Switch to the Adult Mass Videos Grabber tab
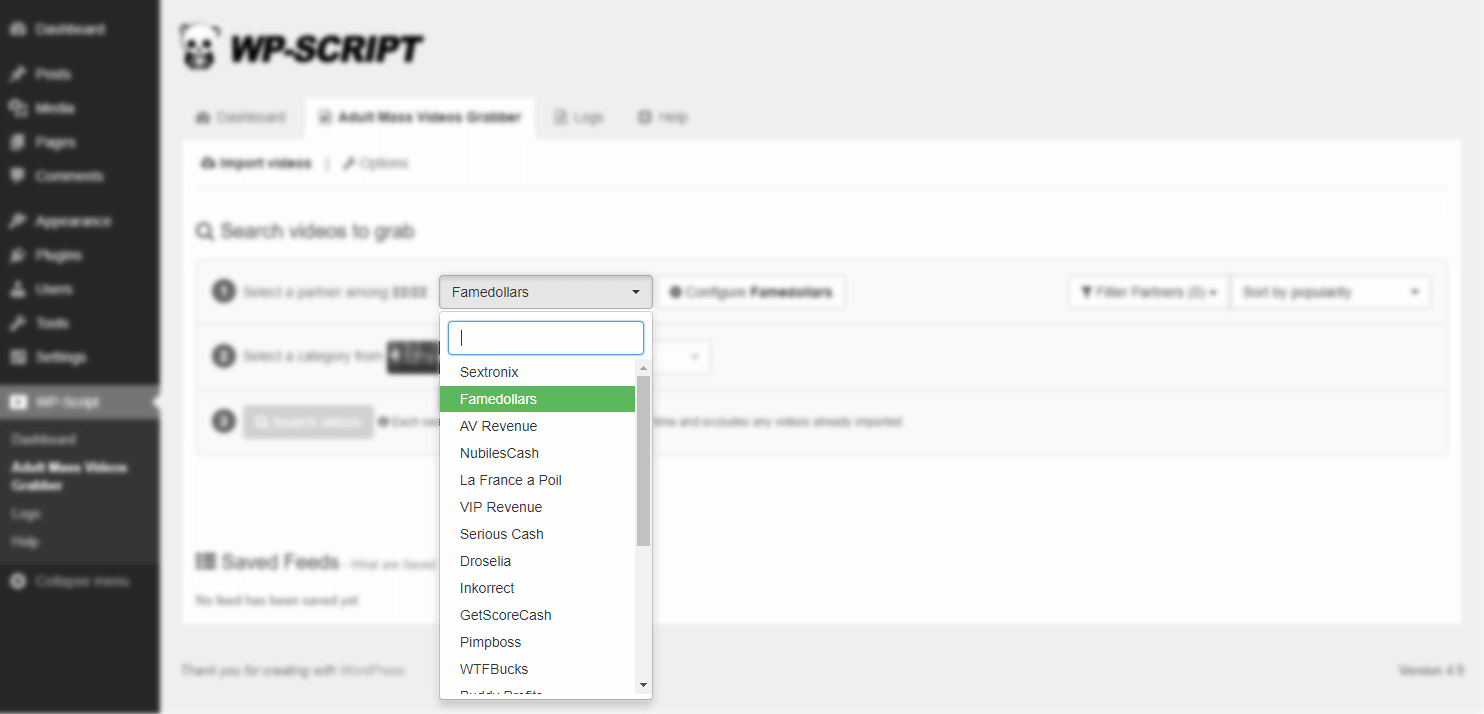1484x714 pixels. click(x=420, y=117)
